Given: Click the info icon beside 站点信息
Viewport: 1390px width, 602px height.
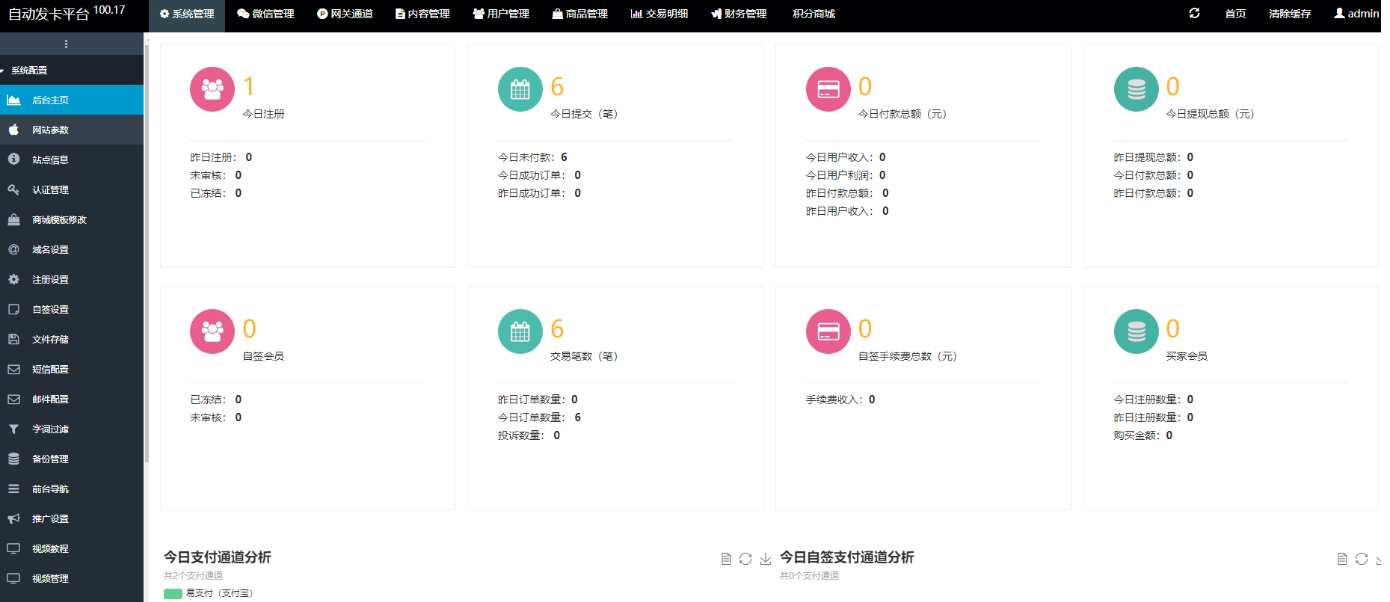Looking at the screenshot, I should (14, 160).
